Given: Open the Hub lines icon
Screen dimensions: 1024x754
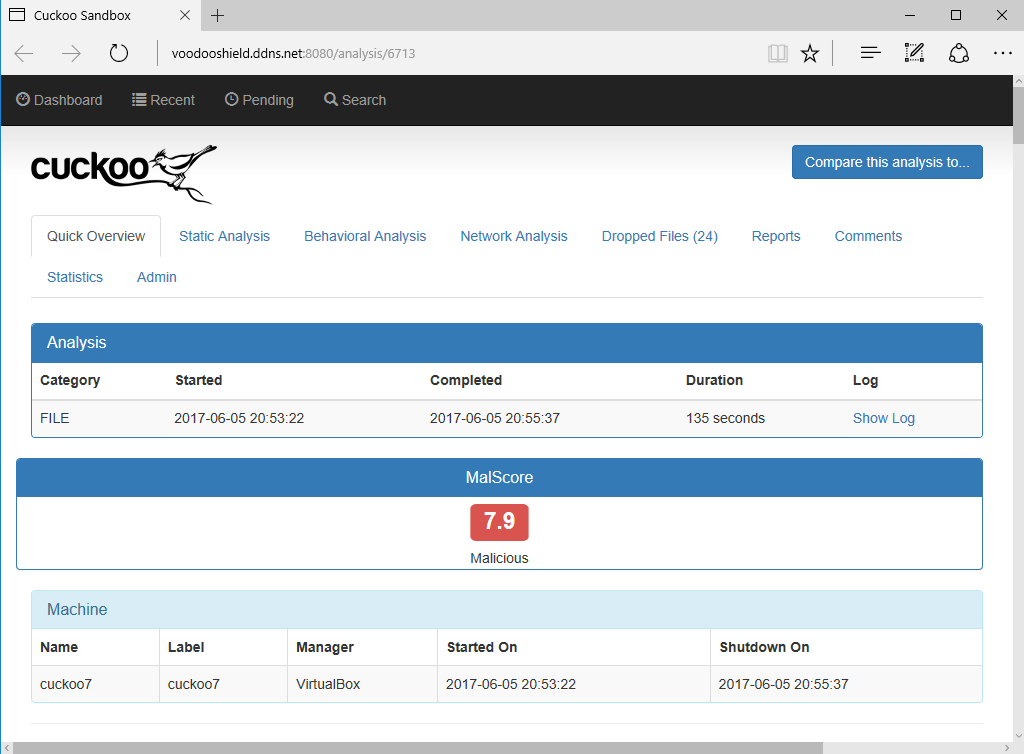Looking at the screenshot, I should [x=871, y=53].
